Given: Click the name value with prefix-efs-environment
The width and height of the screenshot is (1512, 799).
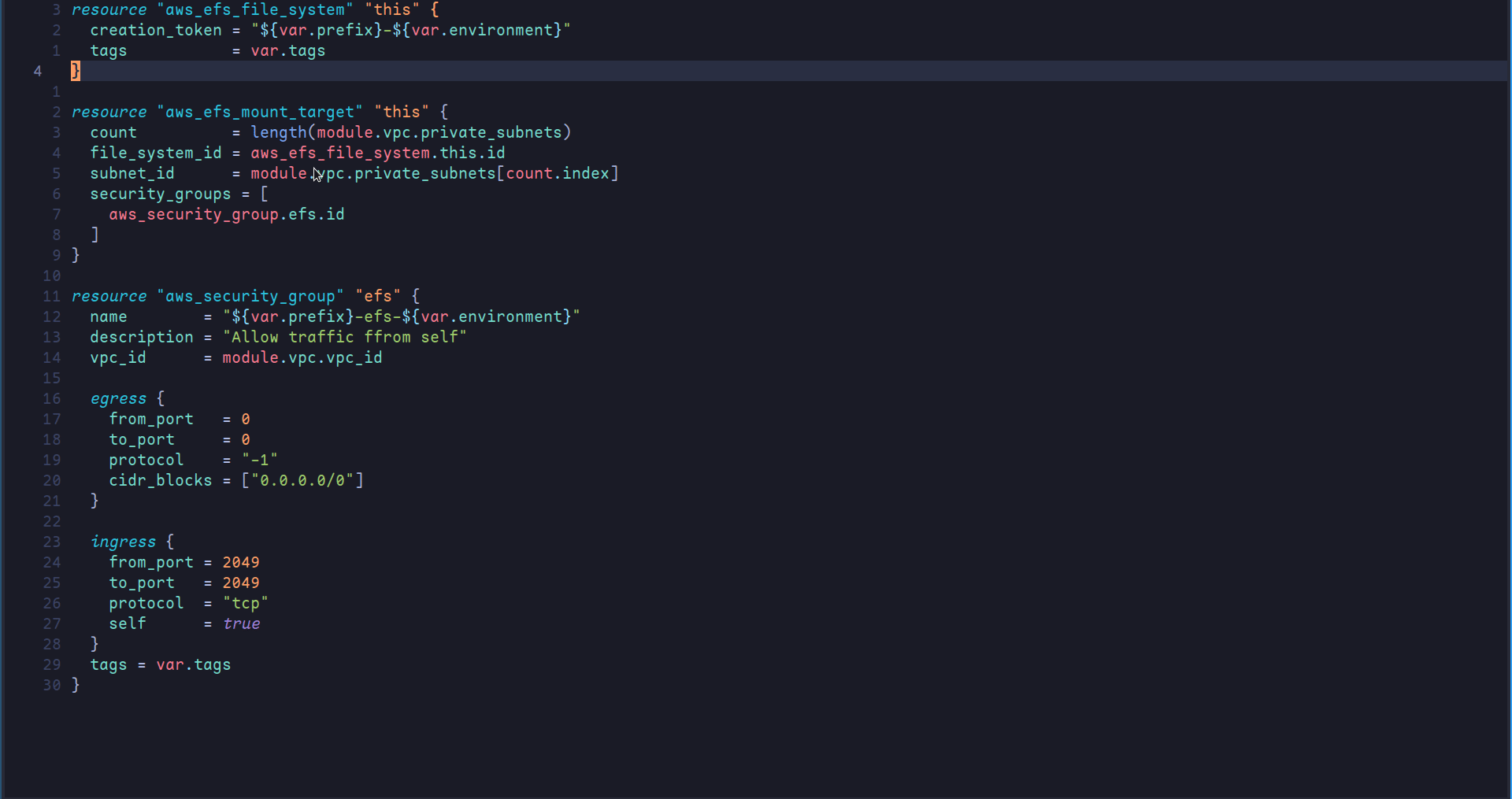Looking at the screenshot, I should 402,316.
